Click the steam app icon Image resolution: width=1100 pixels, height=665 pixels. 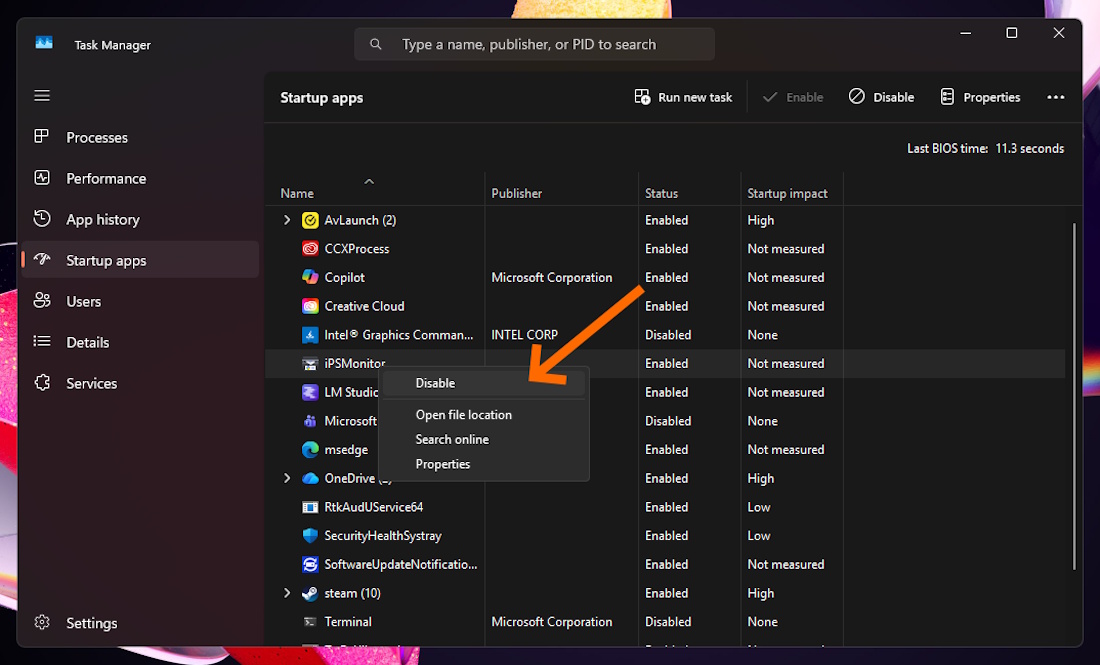tap(310, 593)
